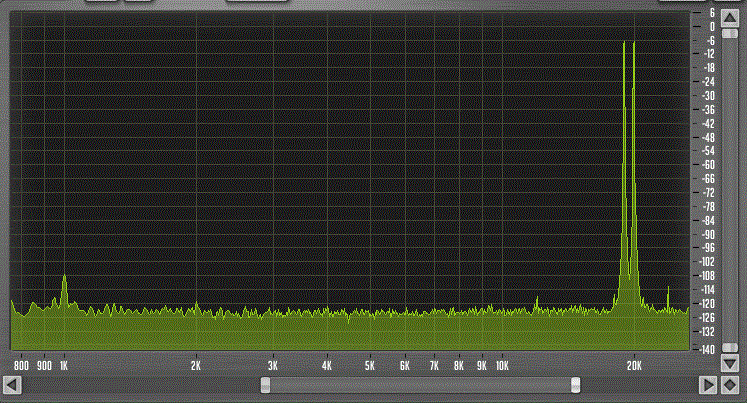Click the -132 dB level scale label
747x403 pixels.
707,331
